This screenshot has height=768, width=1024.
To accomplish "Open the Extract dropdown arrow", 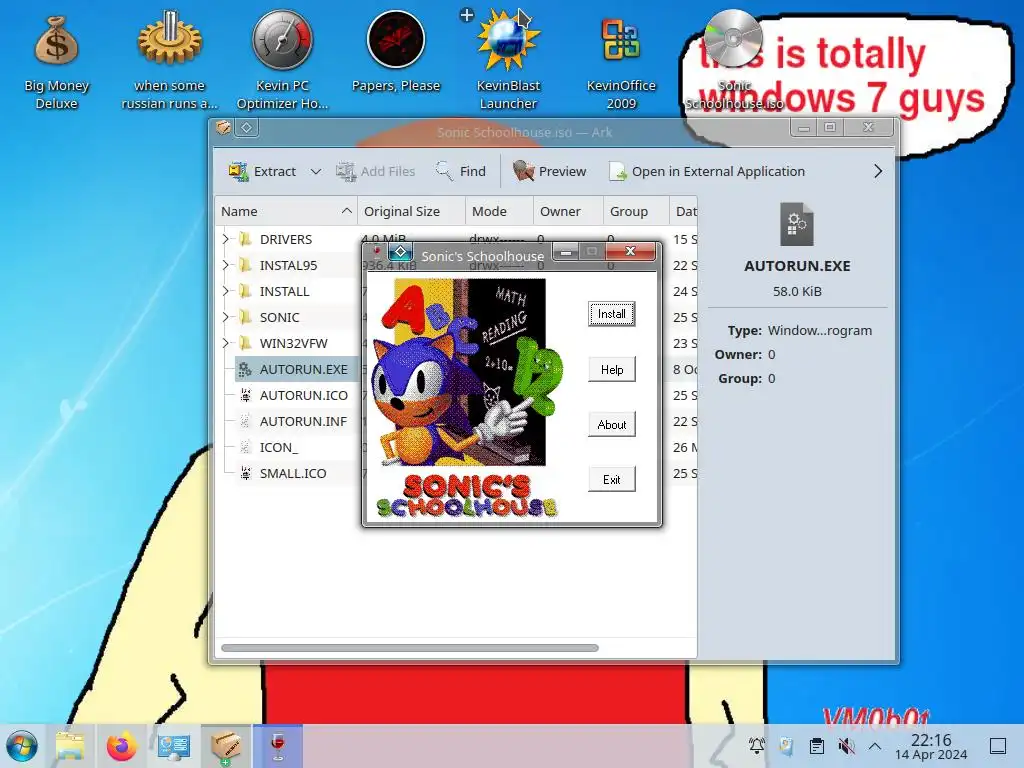I will [316, 171].
